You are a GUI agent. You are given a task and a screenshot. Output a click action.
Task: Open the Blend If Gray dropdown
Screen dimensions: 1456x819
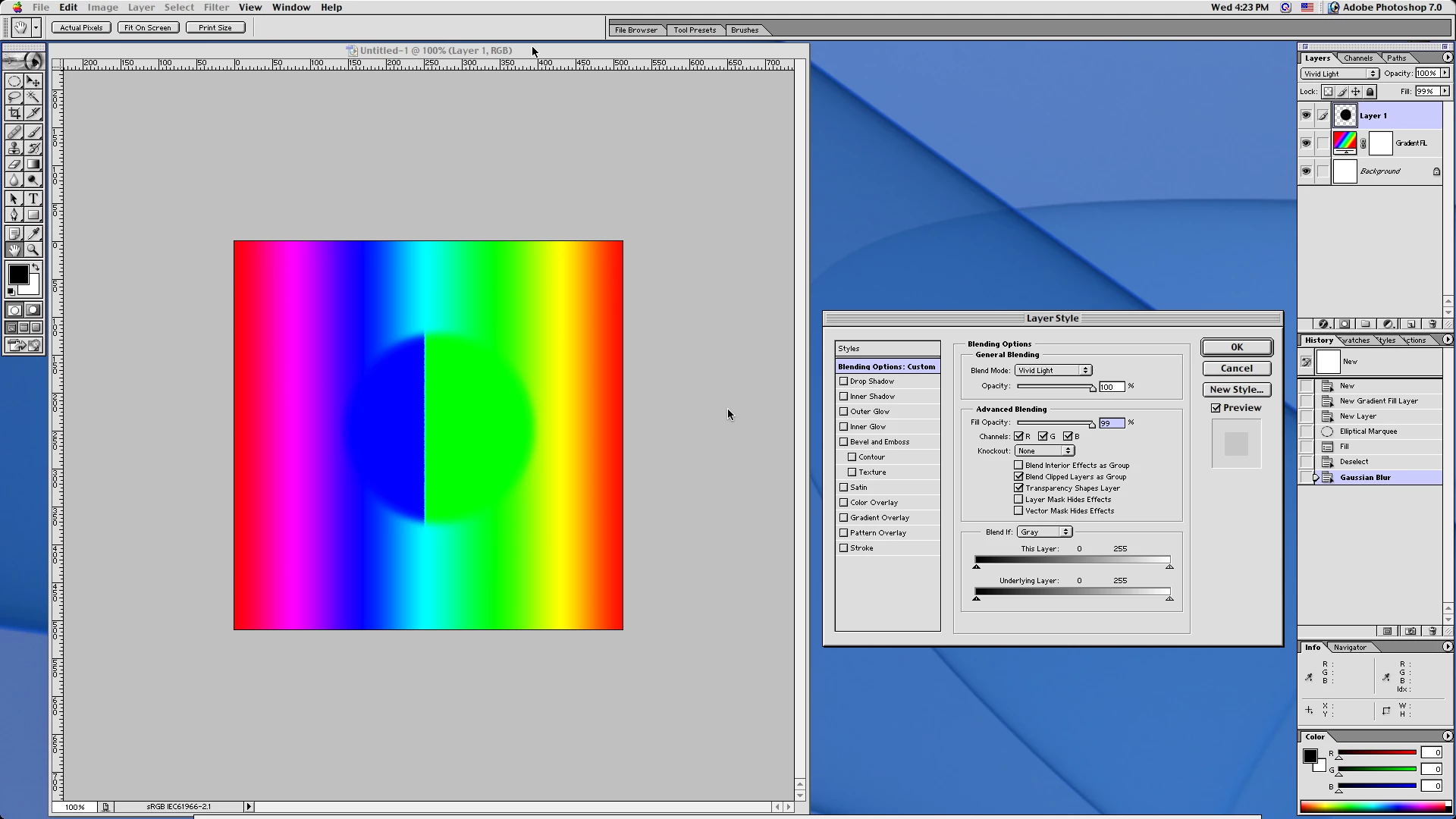coord(1044,532)
